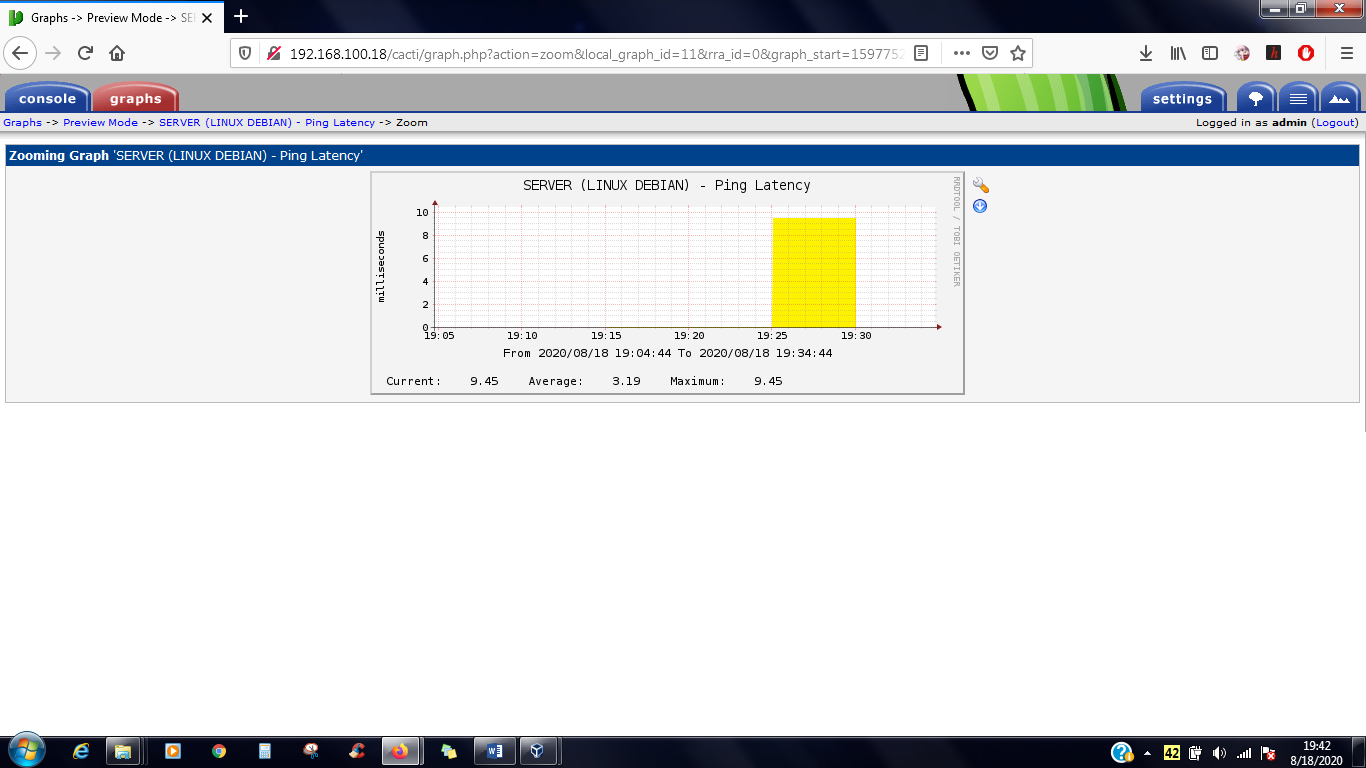Click the taskbar clock showing 19:42
The image size is (1366, 768).
click(x=1317, y=753)
